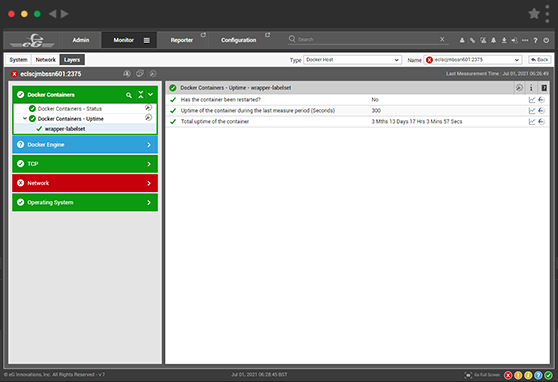
Task: Click third icon beside component name header
Action: click(x=152, y=74)
